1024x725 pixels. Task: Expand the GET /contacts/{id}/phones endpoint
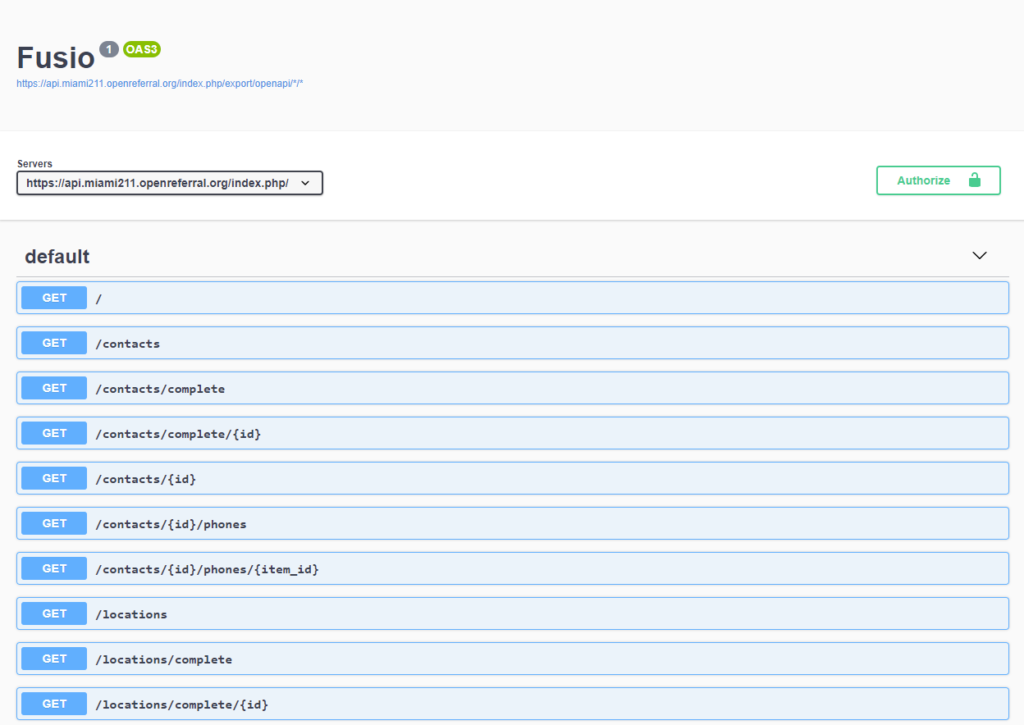pos(513,523)
